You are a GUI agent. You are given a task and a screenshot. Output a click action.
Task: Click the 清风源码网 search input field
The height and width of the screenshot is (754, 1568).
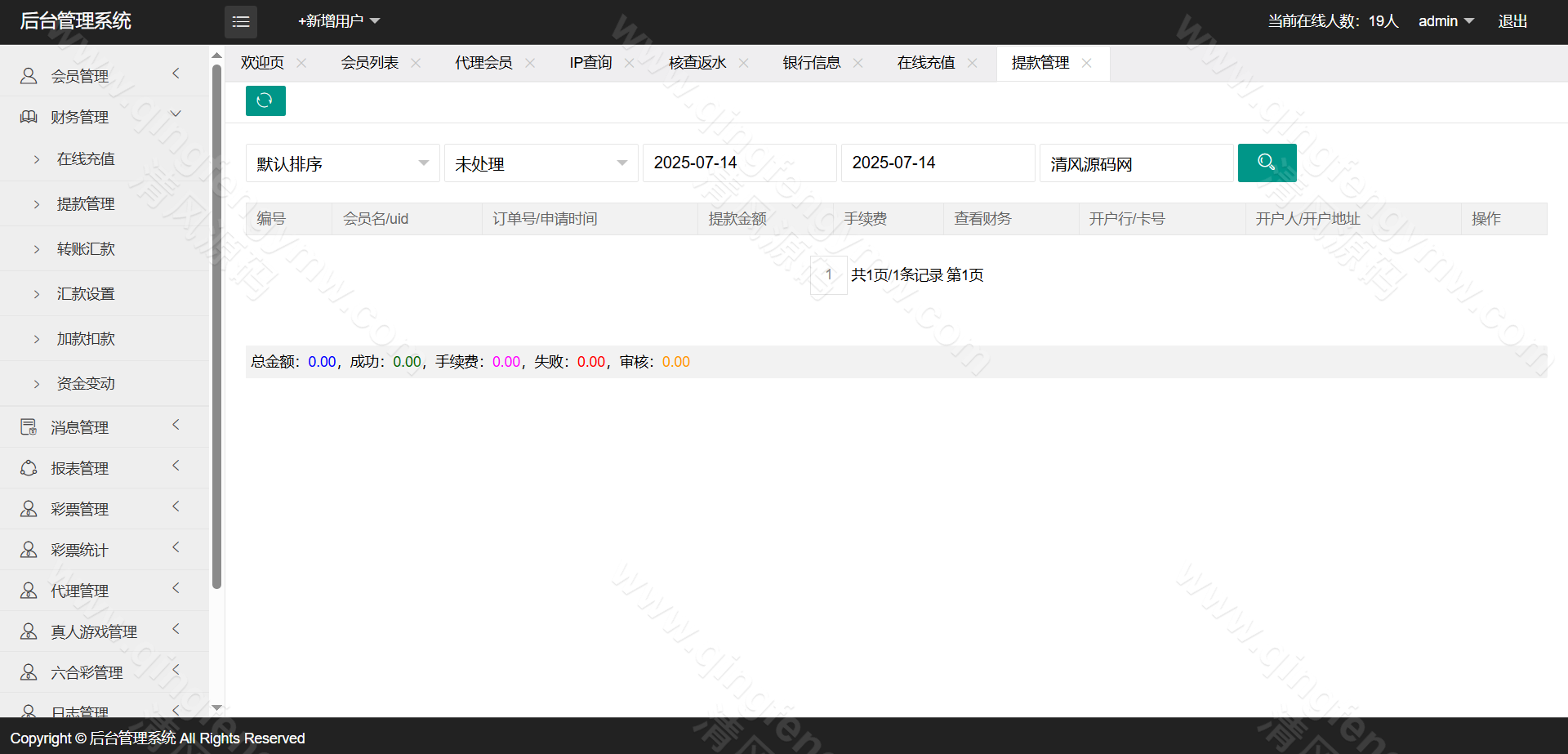pos(1135,163)
